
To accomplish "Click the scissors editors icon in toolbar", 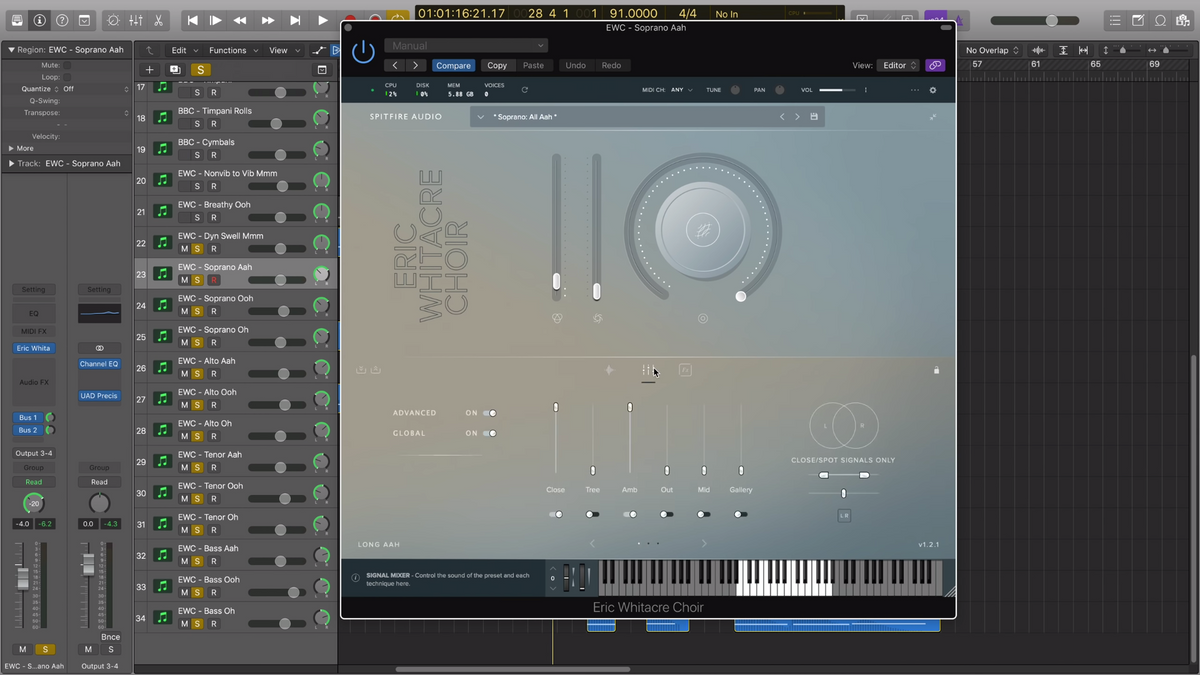I will [x=161, y=20].
